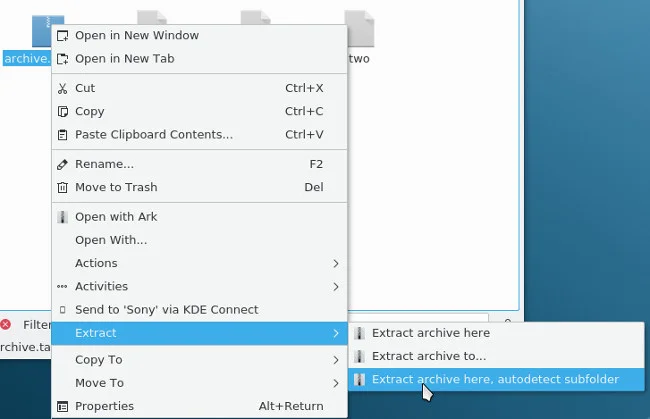Choose 'Open With...' from the context menu
The image size is (650, 419).
tap(111, 240)
